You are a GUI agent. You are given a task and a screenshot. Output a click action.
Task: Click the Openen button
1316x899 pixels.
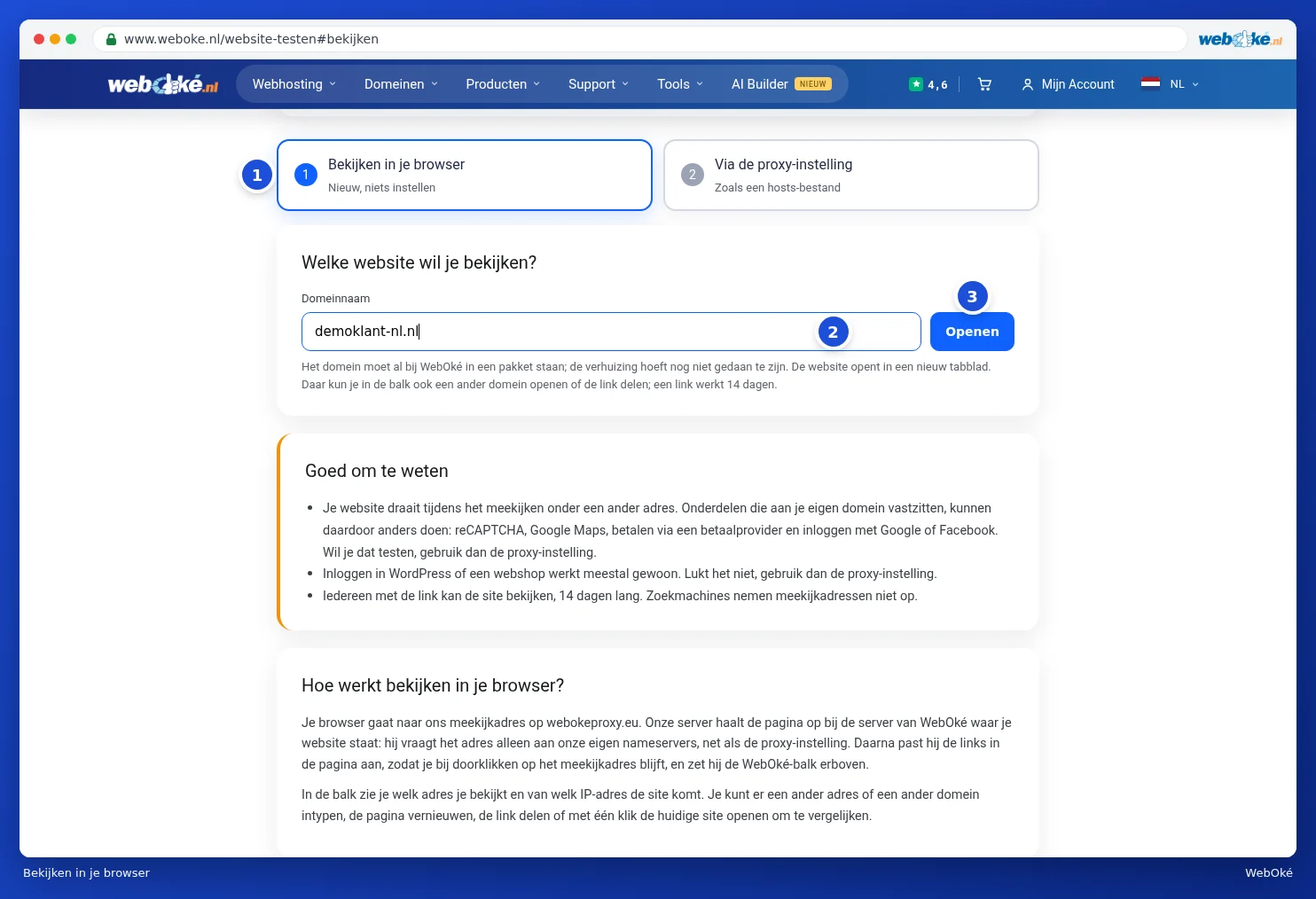[x=972, y=332]
